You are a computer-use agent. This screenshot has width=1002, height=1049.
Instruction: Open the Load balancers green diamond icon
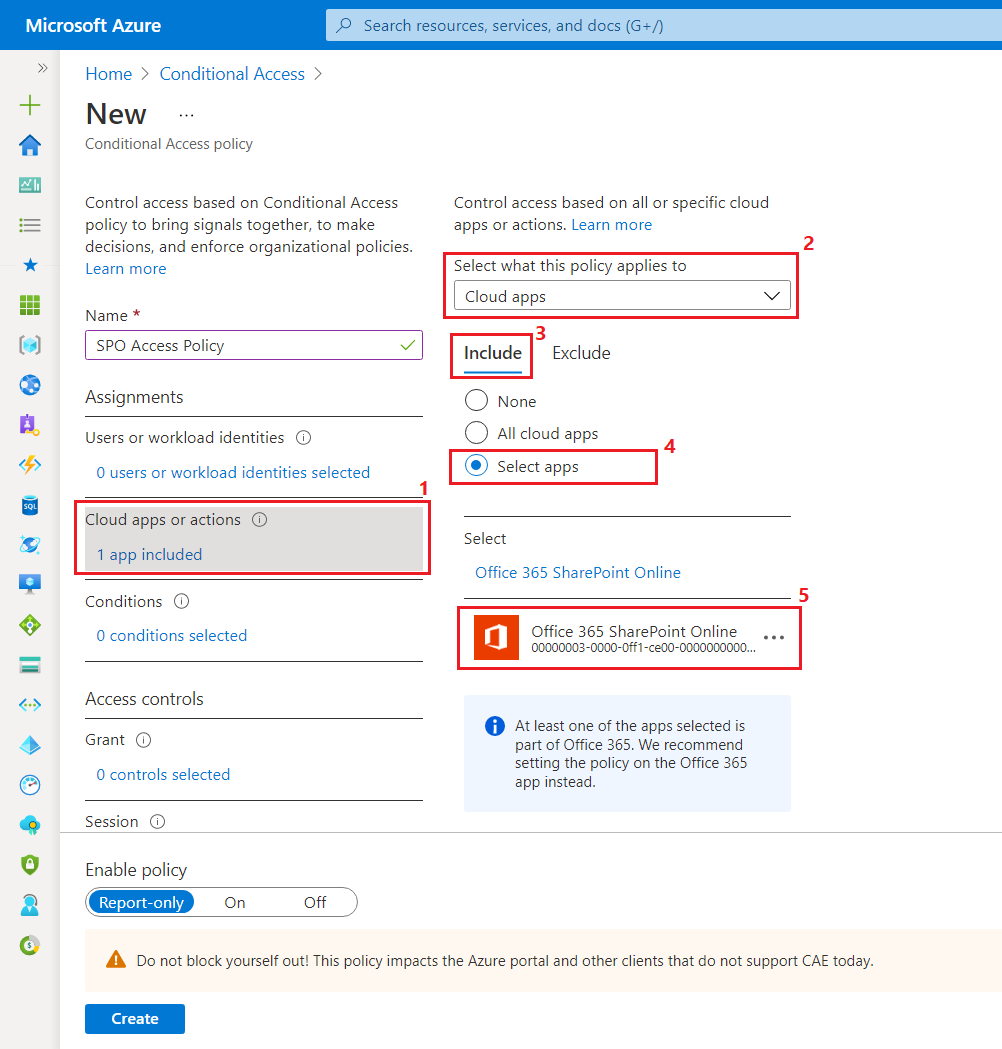coord(29,625)
